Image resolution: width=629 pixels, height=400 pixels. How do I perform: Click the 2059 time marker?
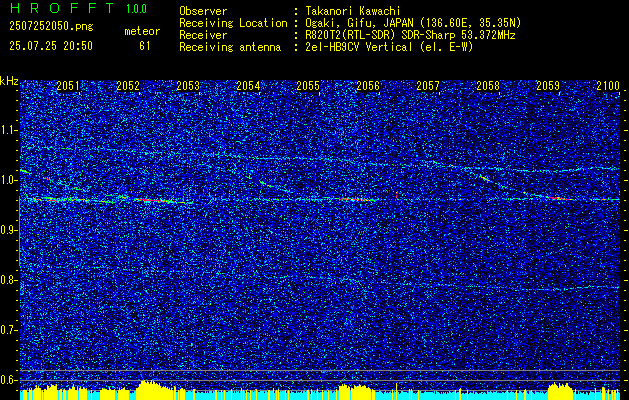point(548,85)
